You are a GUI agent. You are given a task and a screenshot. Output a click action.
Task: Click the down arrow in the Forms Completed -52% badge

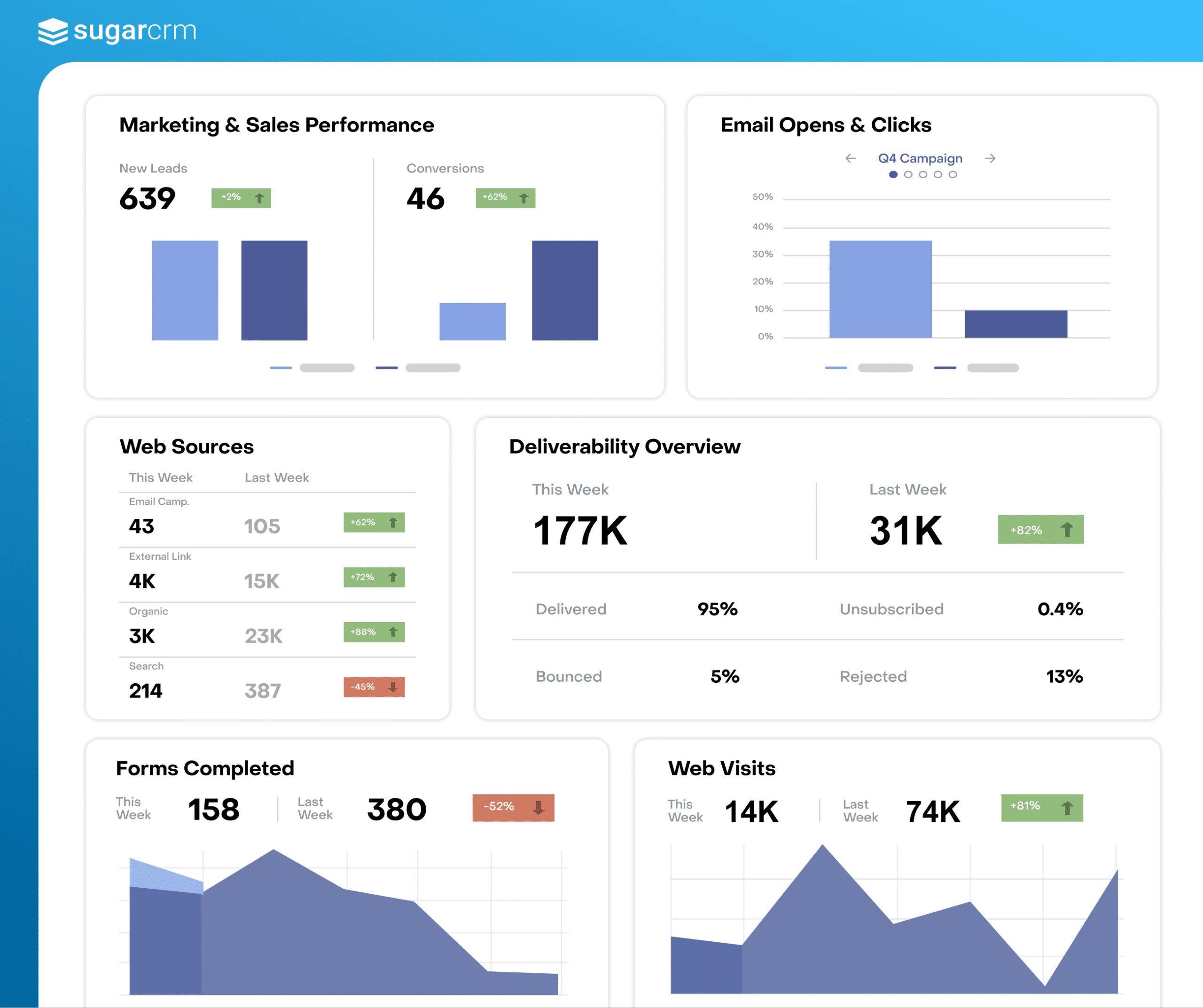pos(539,808)
